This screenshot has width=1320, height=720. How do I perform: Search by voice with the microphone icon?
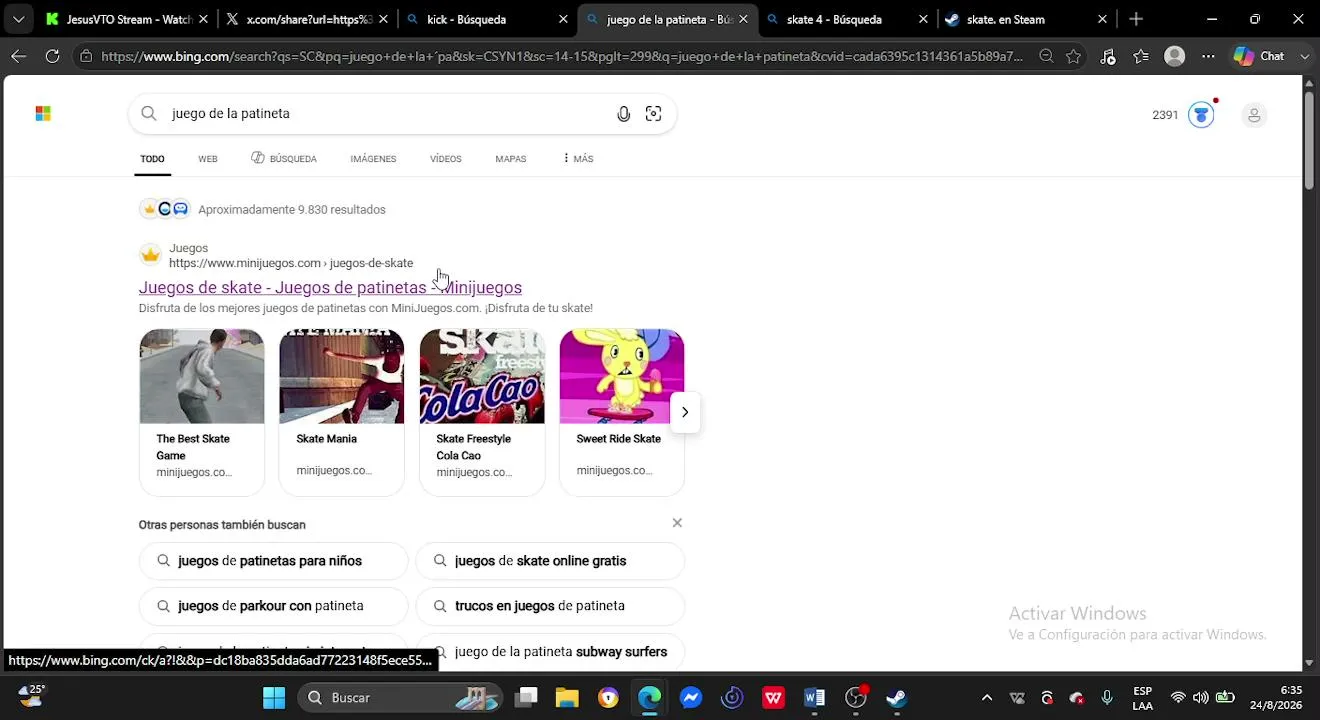pos(623,114)
